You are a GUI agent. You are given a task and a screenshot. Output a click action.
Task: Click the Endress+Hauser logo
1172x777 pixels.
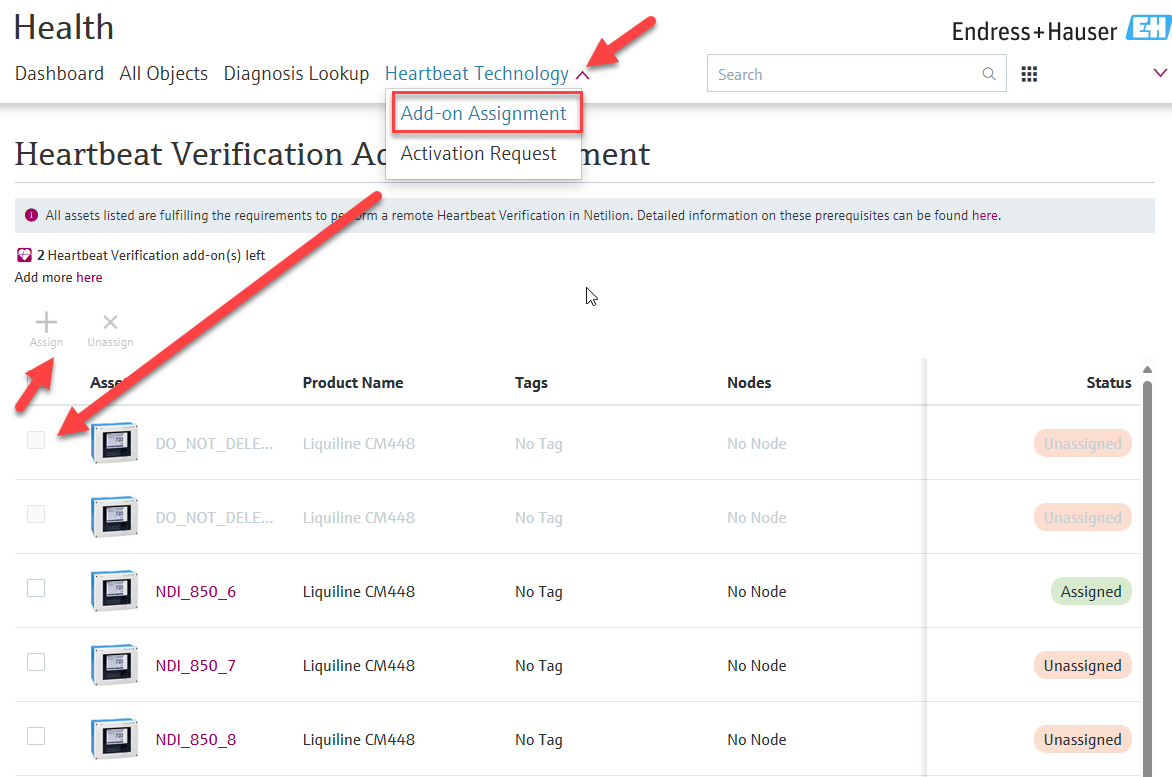click(1059, 30)
